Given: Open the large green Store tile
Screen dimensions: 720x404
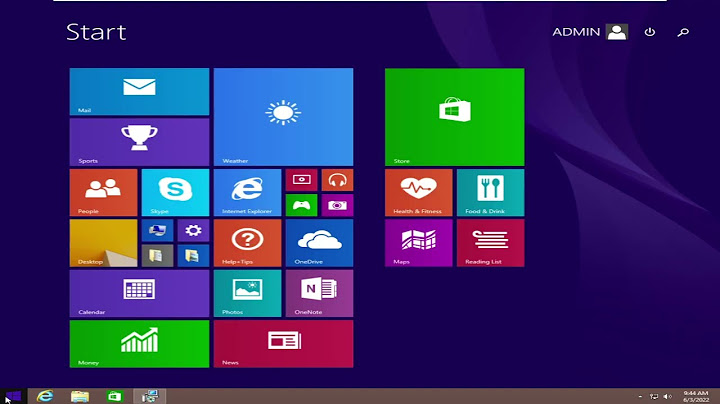Looking at the screenshot, I should [x=455, y=117].
